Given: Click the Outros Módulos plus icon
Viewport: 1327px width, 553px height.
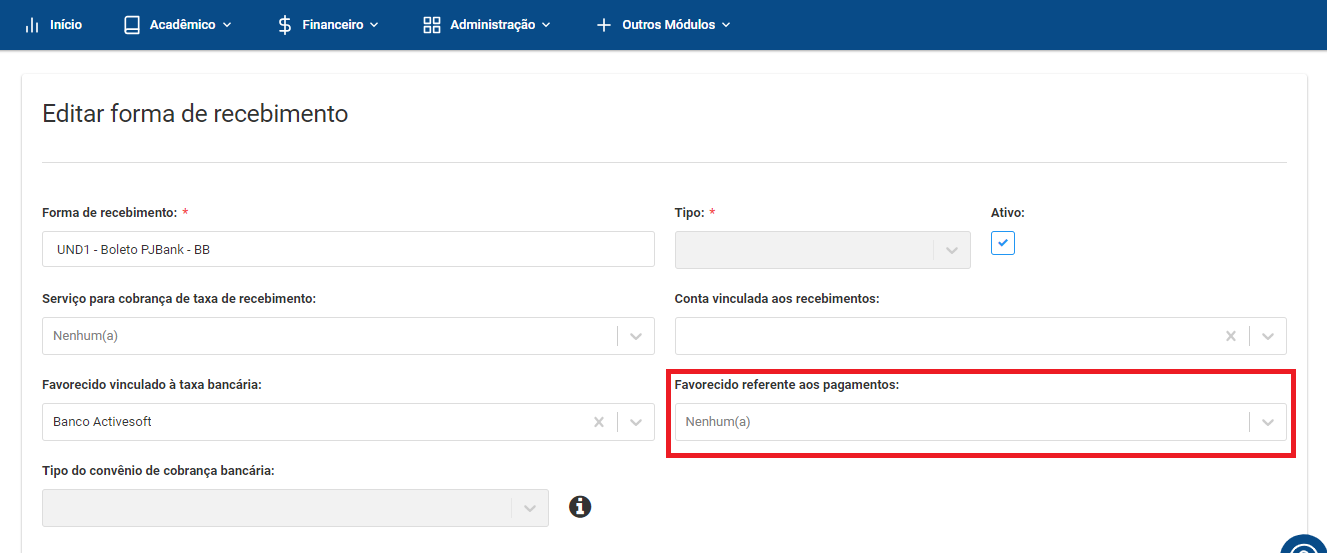Looking at the screenshot, I should click(603, 25).
